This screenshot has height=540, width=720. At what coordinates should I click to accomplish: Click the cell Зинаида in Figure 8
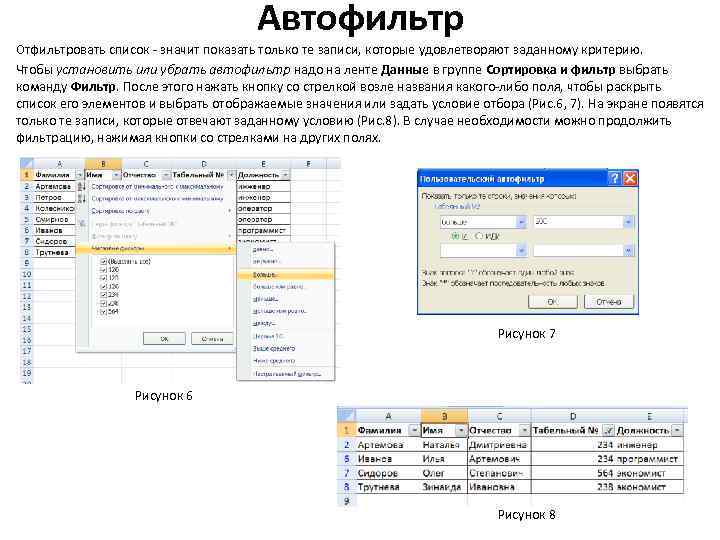pyautogui.click(x=444, y=487)
